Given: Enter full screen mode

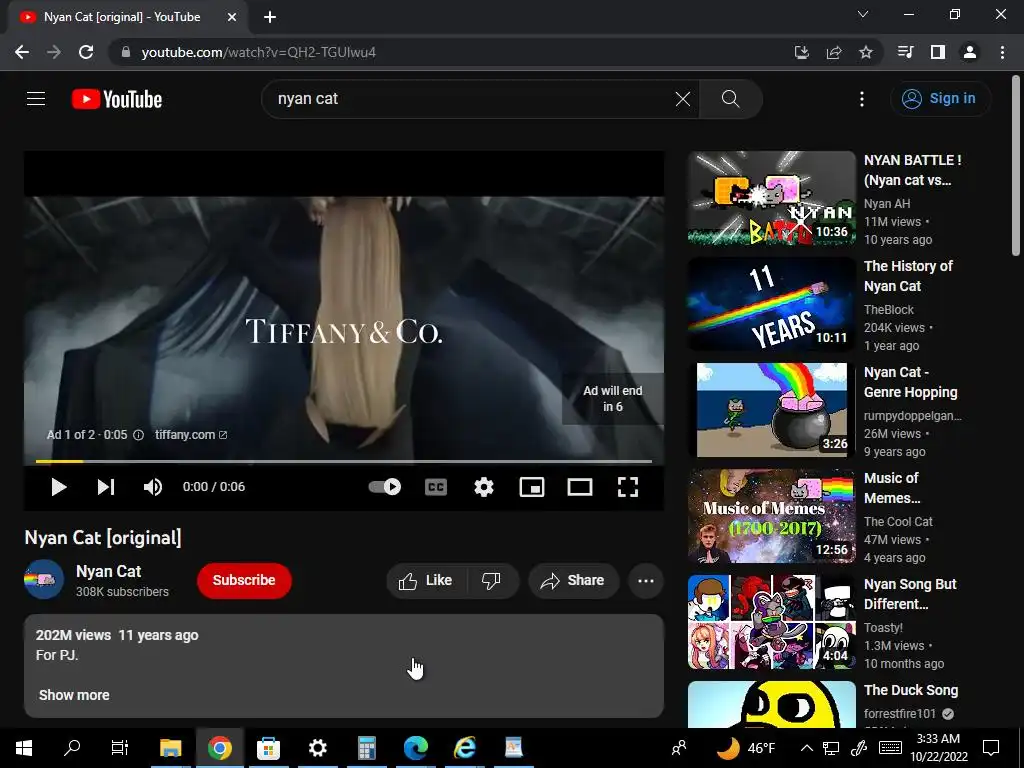Looking at the screenshot, I should click(628, 487).
